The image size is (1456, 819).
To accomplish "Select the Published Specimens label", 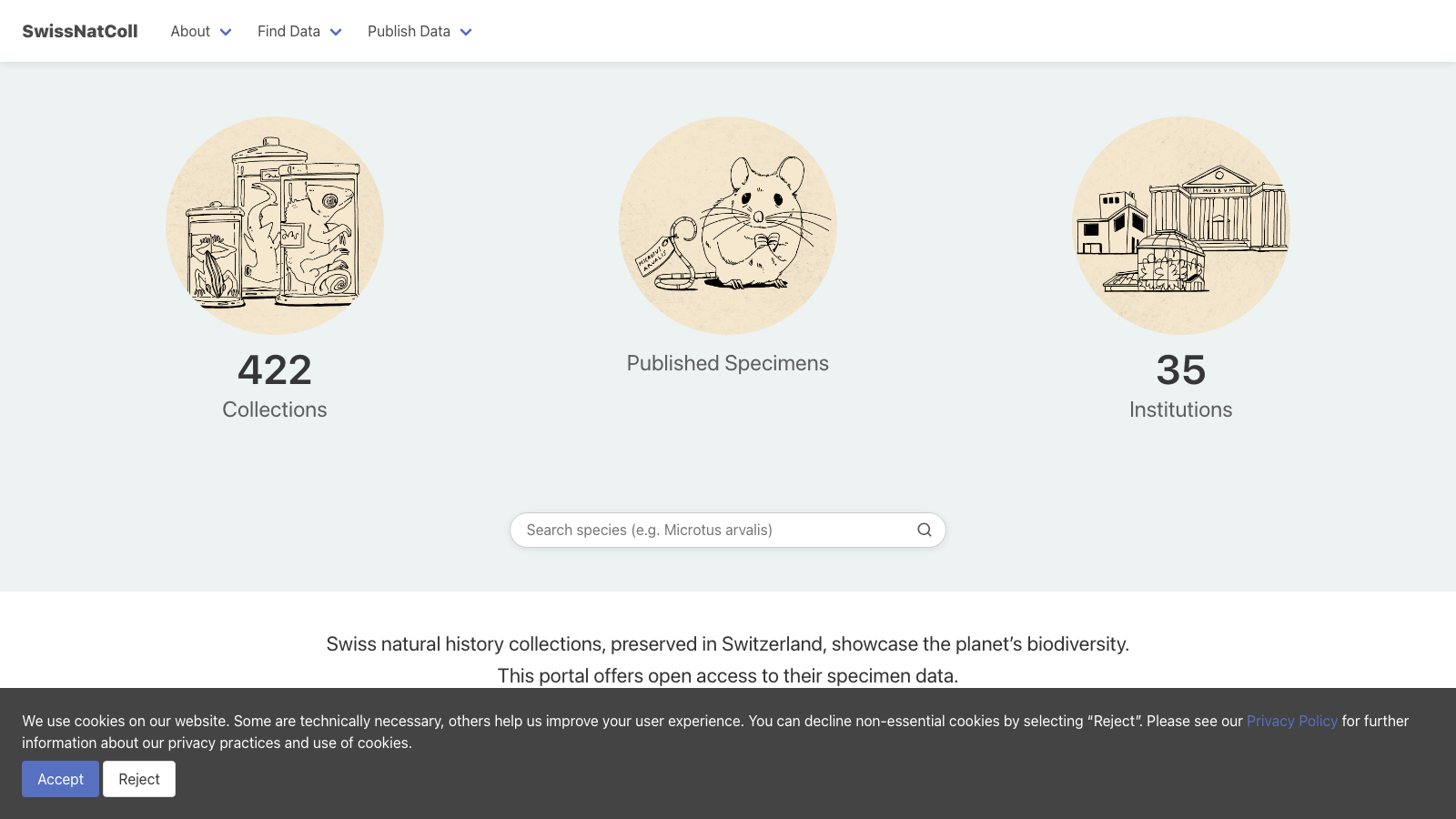I will (727, 362).
